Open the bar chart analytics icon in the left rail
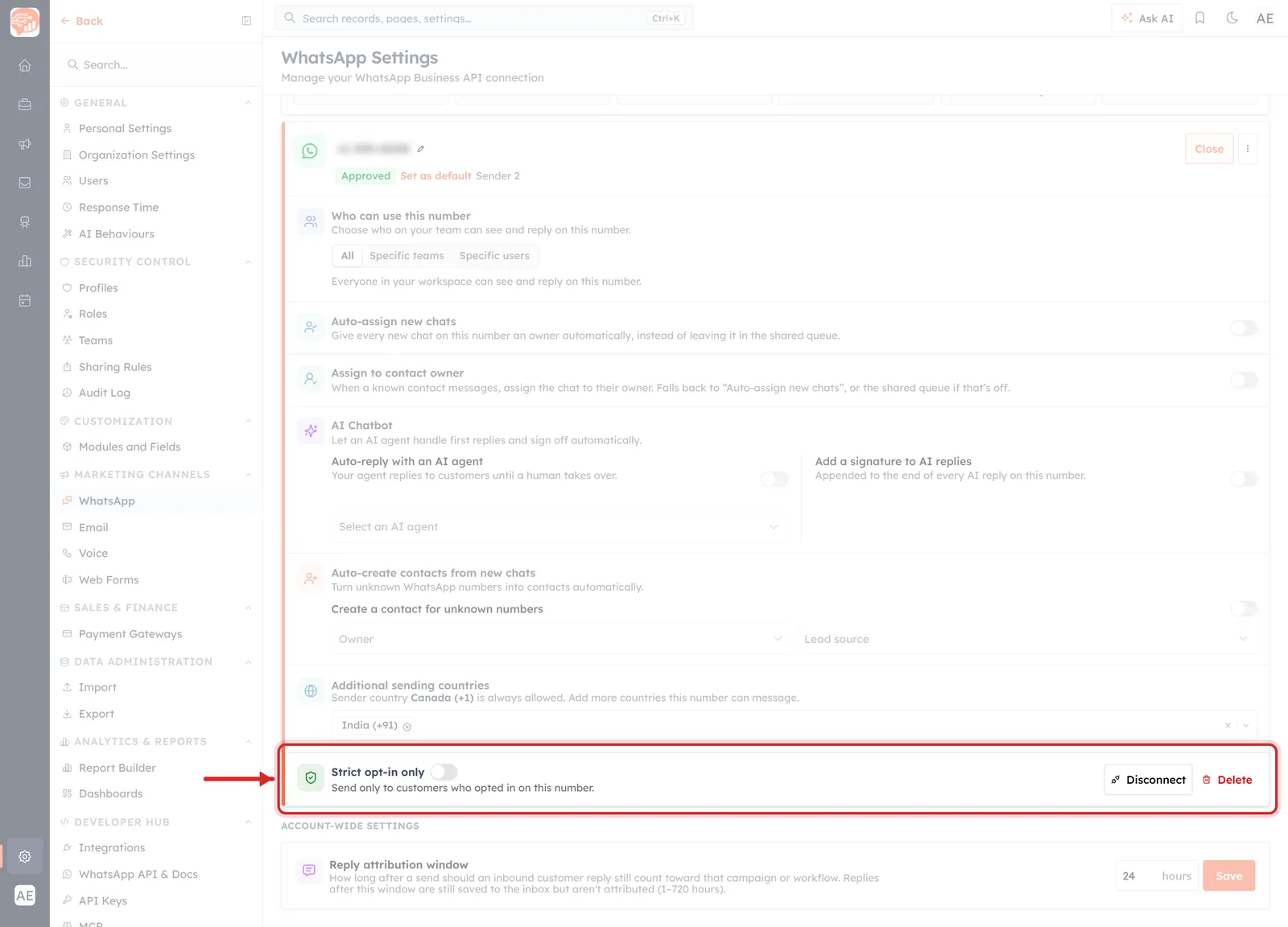 tap(25, 261)
